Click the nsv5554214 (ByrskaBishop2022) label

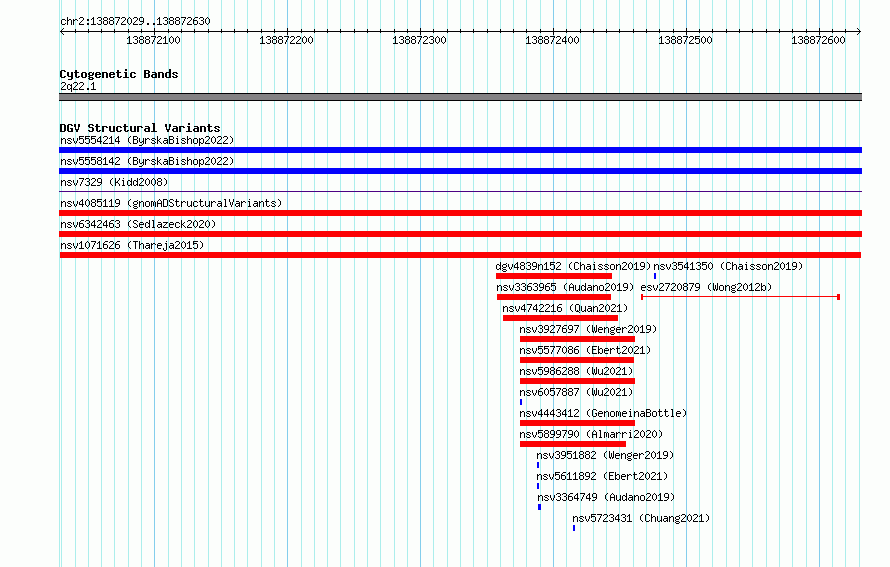(x=147, y=140)
